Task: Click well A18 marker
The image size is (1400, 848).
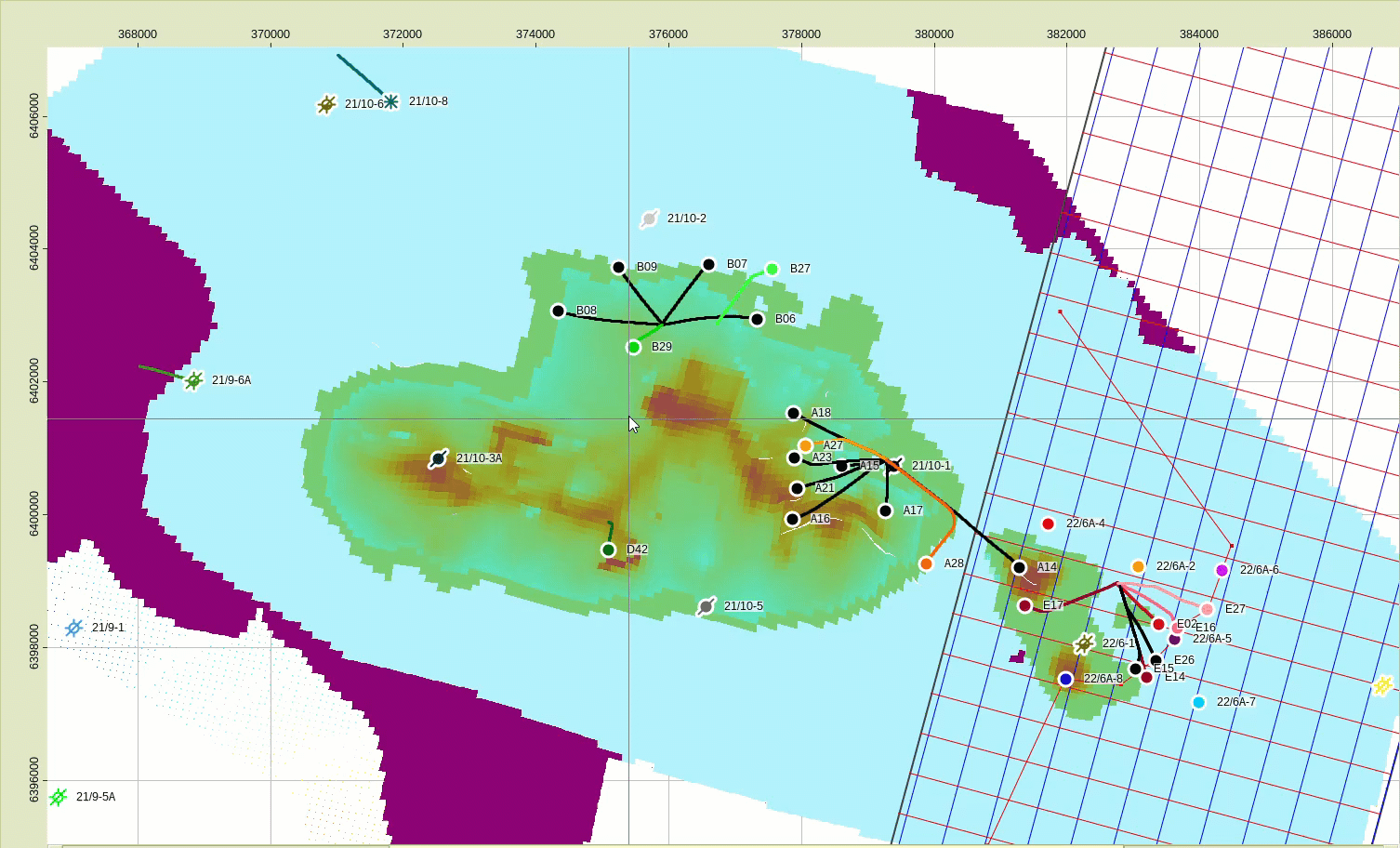Action: click(793, 414)
